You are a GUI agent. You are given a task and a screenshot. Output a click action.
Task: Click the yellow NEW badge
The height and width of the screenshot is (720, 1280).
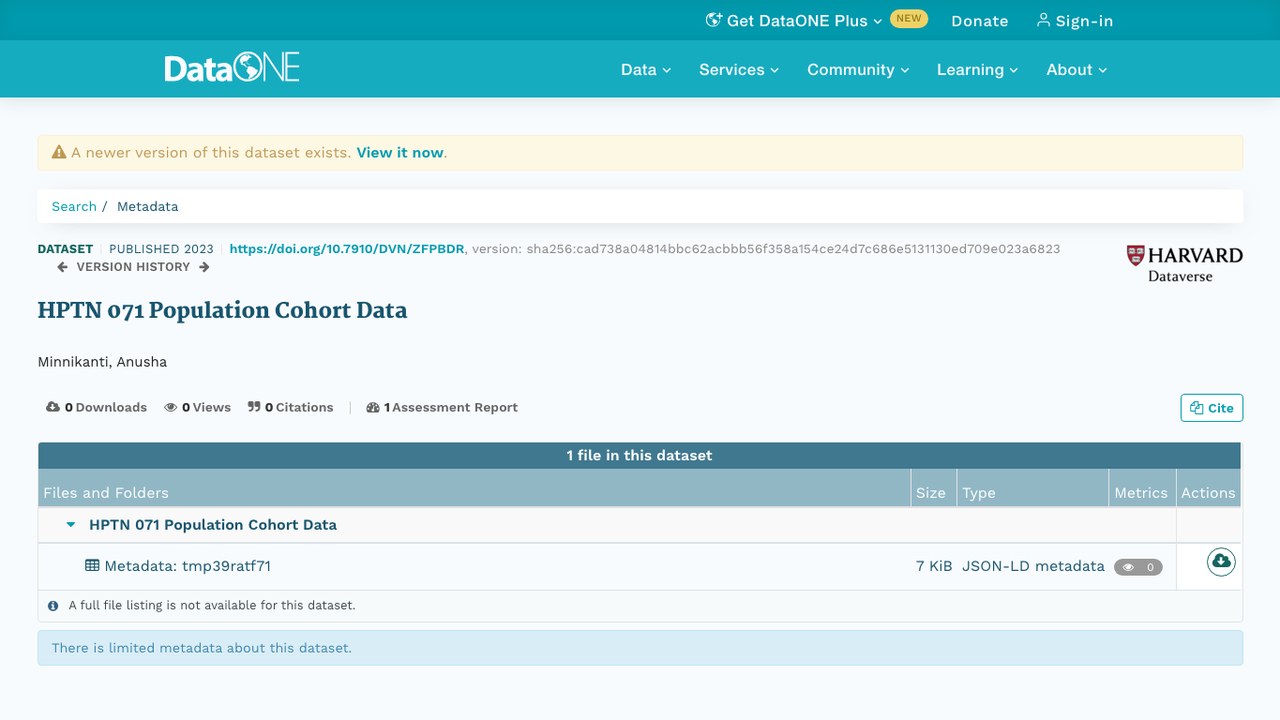pyautogui.click(x=908, y=19)
